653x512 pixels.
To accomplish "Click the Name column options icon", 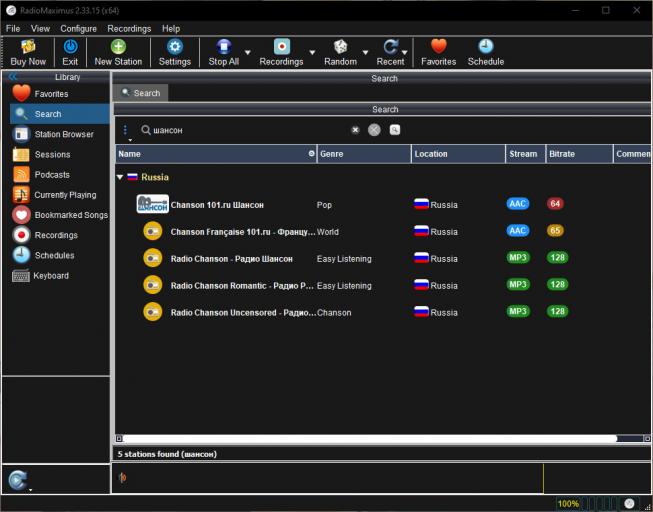I will (x=311, y=154).
